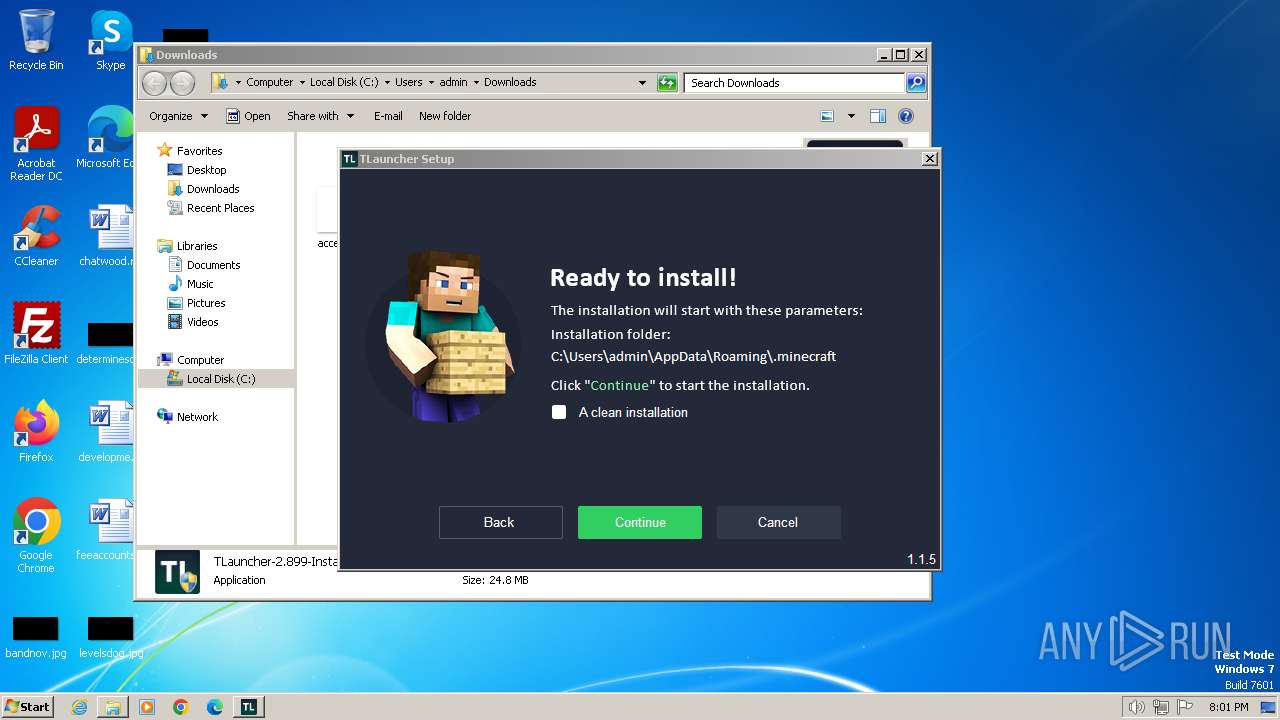This screenshot has width=1280, height=720.
Task: Select the levelsdog.jpg desktop file
Action: pyautogui.click(x=110, y=638)
